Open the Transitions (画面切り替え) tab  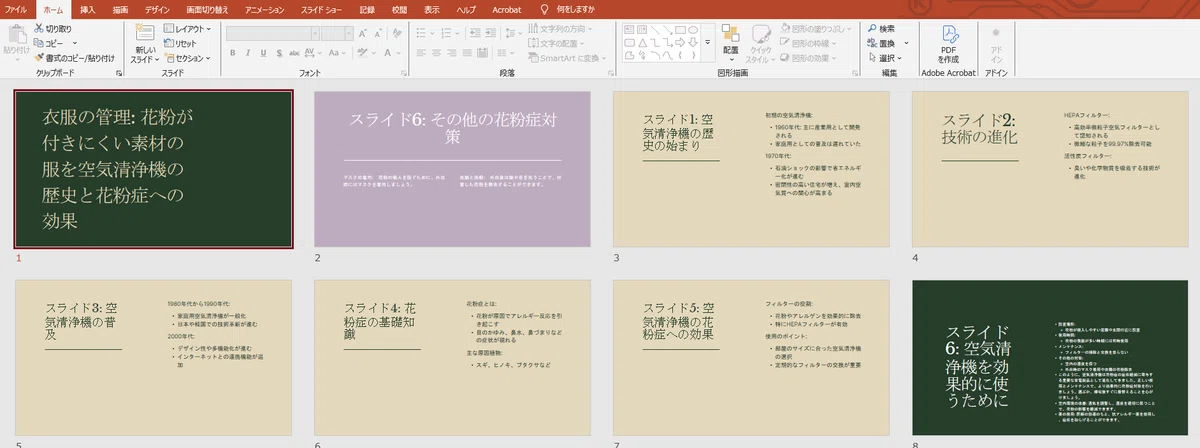click(206, 8)
